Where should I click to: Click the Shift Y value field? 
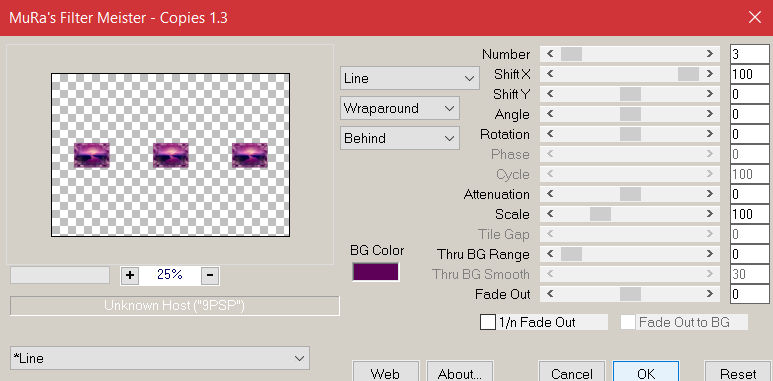click(750, 94)
